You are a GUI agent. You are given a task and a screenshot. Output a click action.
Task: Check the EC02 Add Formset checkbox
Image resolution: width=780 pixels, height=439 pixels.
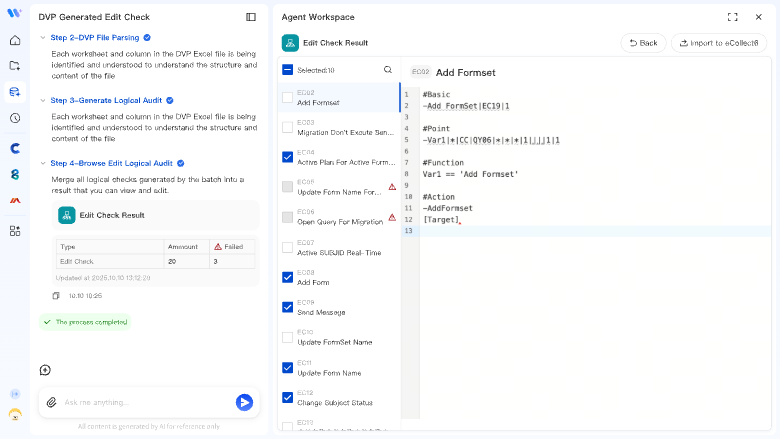[288, 97]
